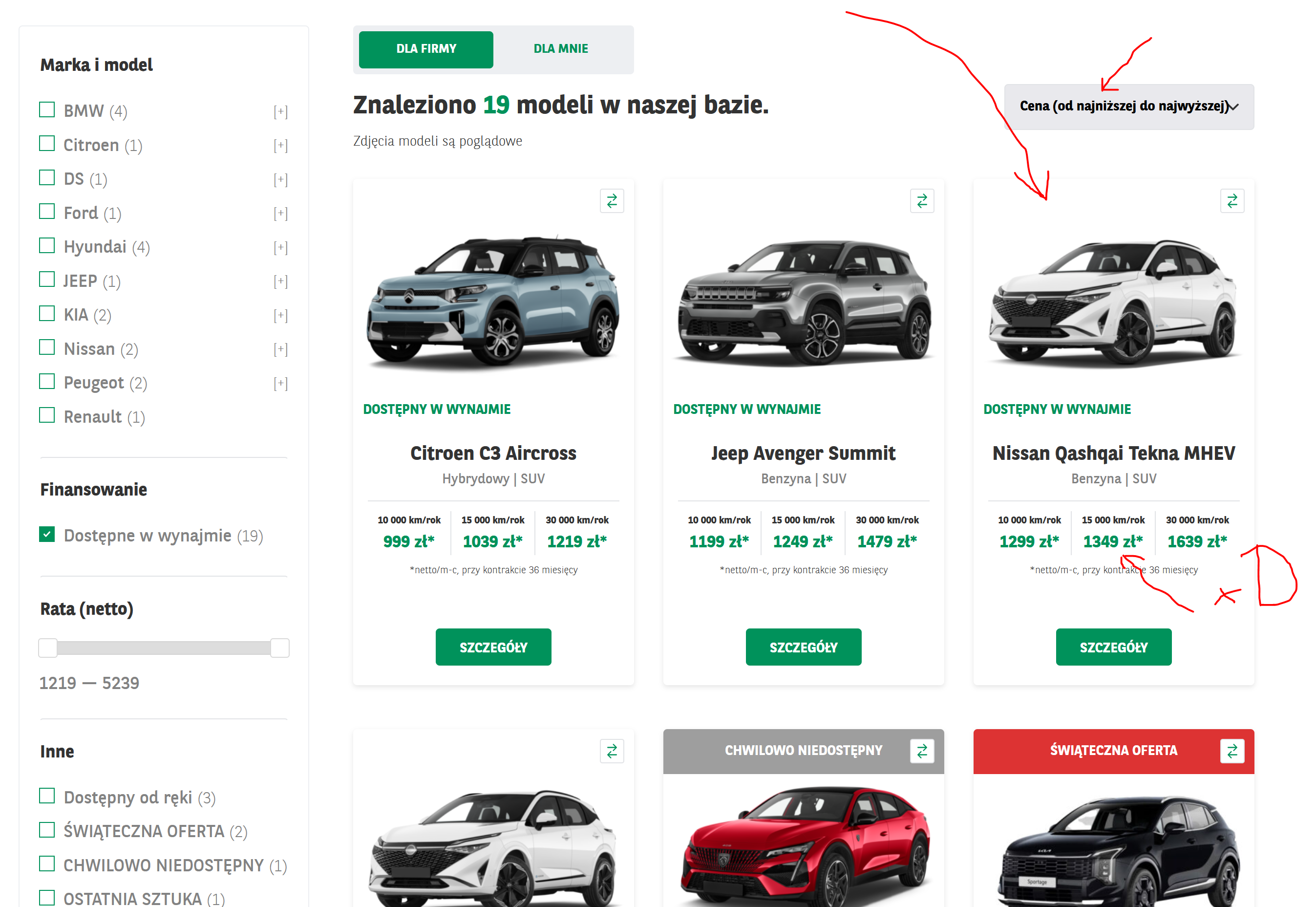Viewport: 1316px width, 907px height.
Task: Select the DLA FIRMY tab
Action: click(426, 49)
